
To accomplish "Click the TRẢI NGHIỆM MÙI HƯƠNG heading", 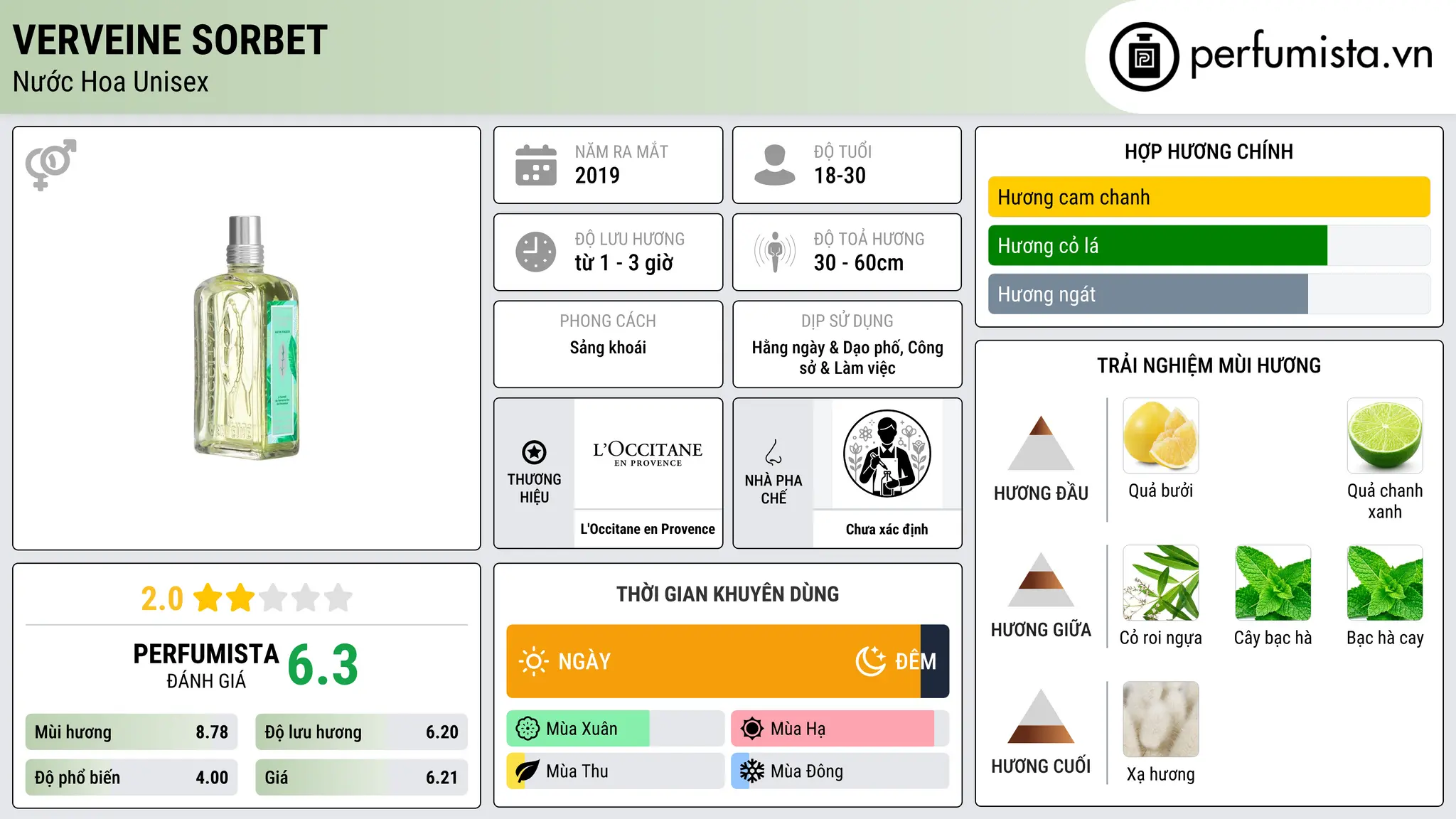I will pyautogui.click(x=1209, y=365).
